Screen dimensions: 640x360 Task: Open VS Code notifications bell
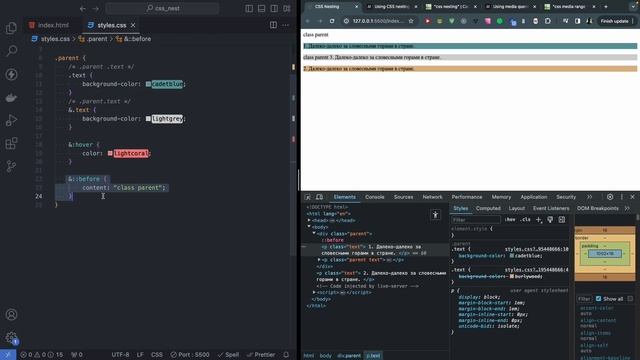point(286,355)
